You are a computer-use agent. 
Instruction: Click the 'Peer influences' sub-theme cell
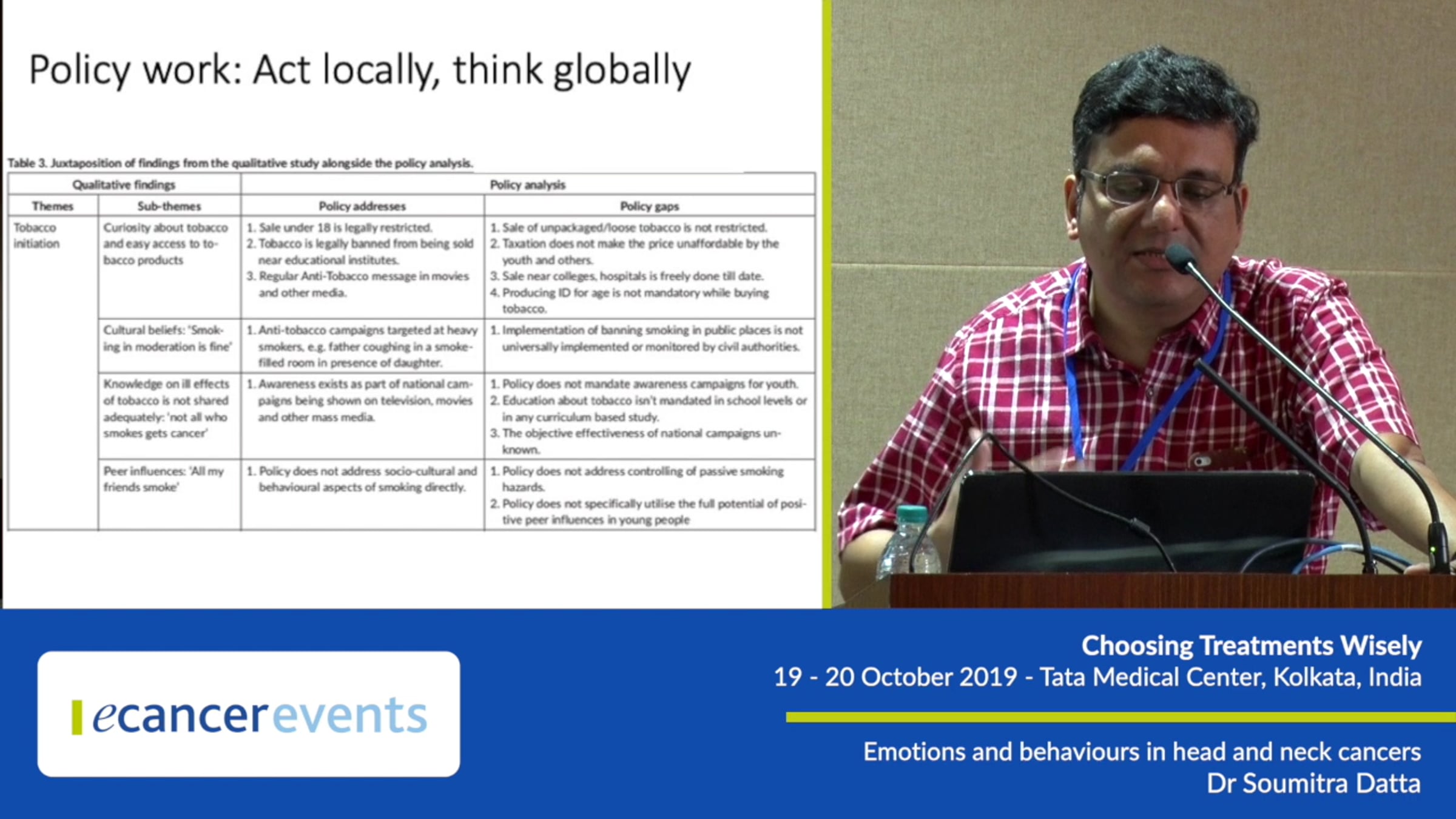point(164,479)
